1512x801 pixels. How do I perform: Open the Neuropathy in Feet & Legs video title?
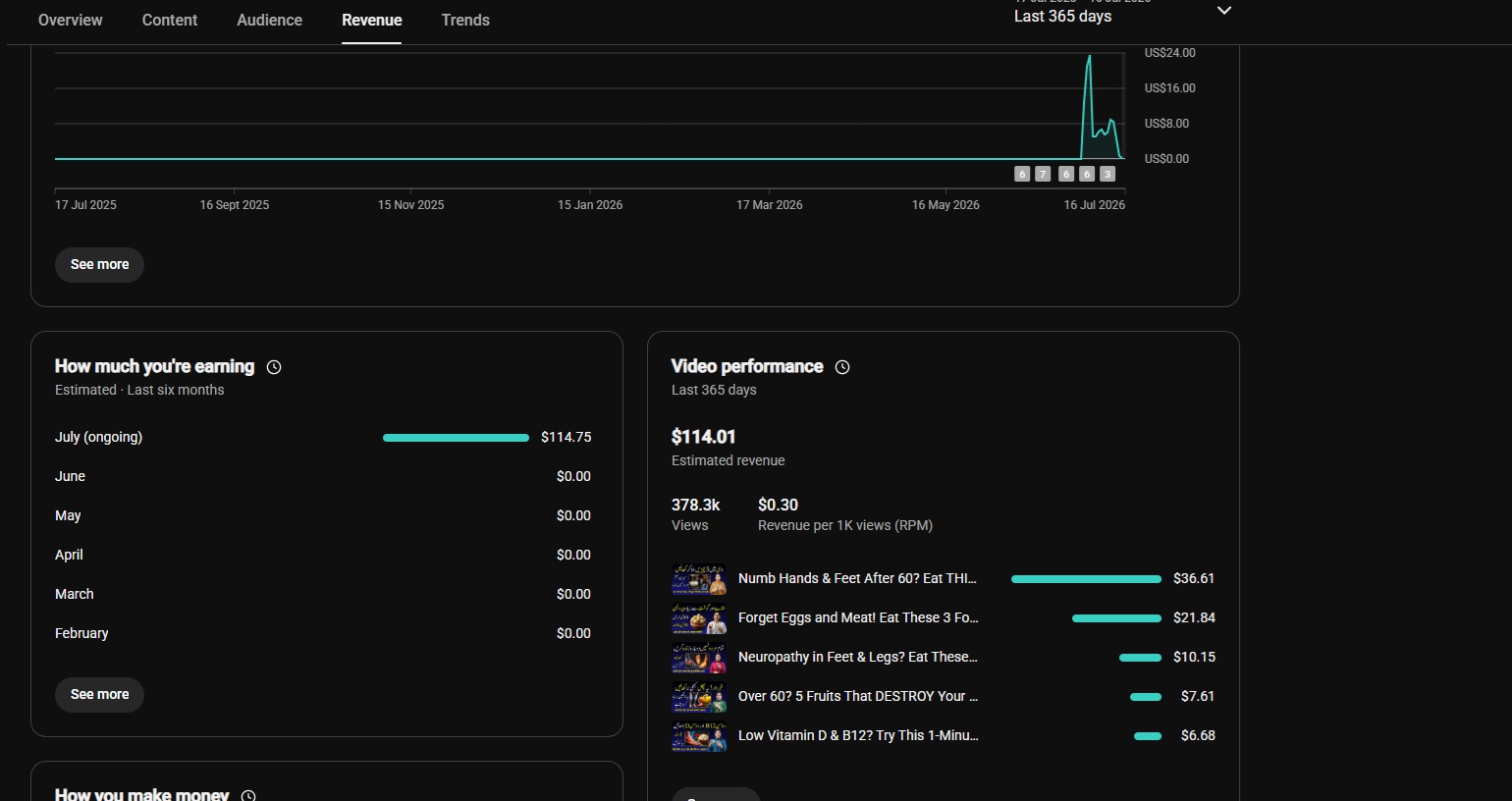tap(858, 658)
